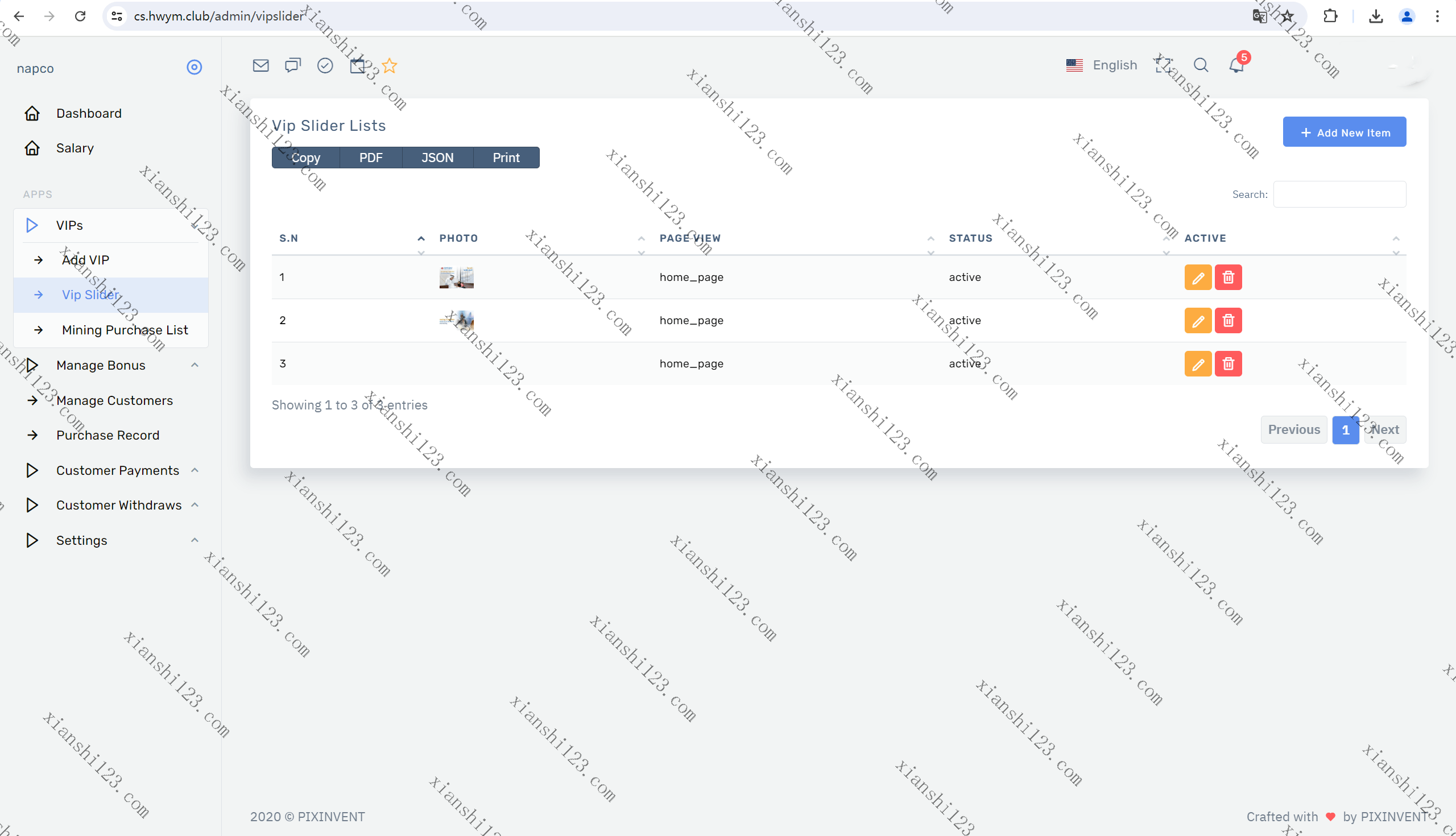Toggle the sidebar collapse circle icon

tap(194, 68)
